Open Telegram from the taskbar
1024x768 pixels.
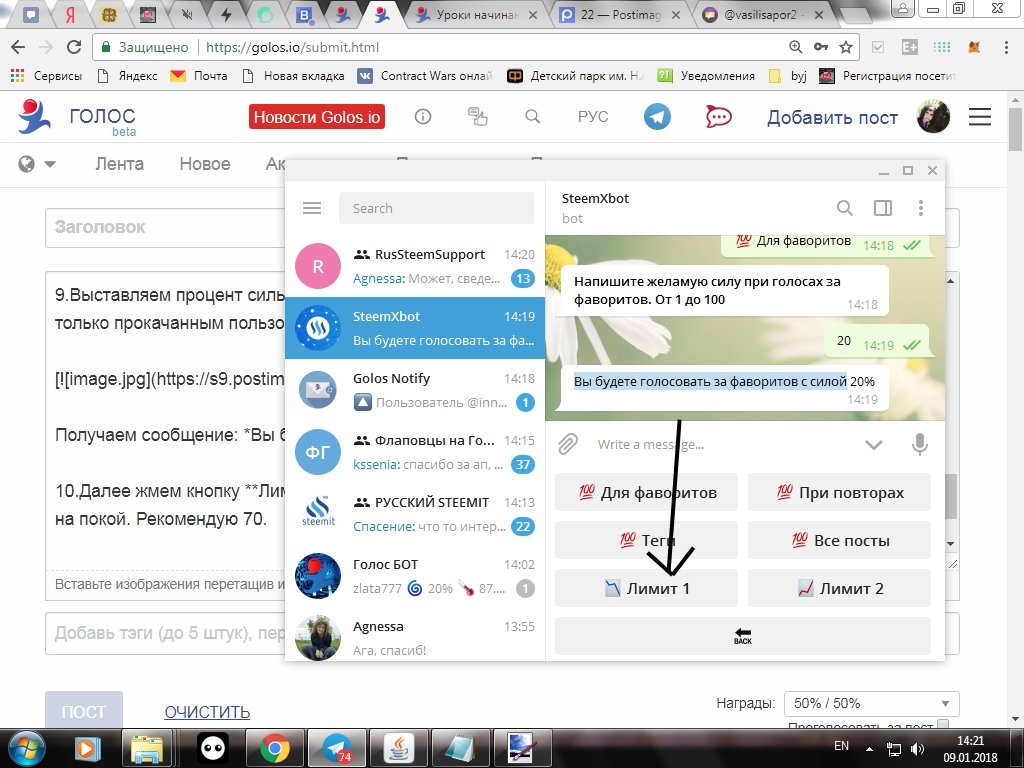coord(338,748)
